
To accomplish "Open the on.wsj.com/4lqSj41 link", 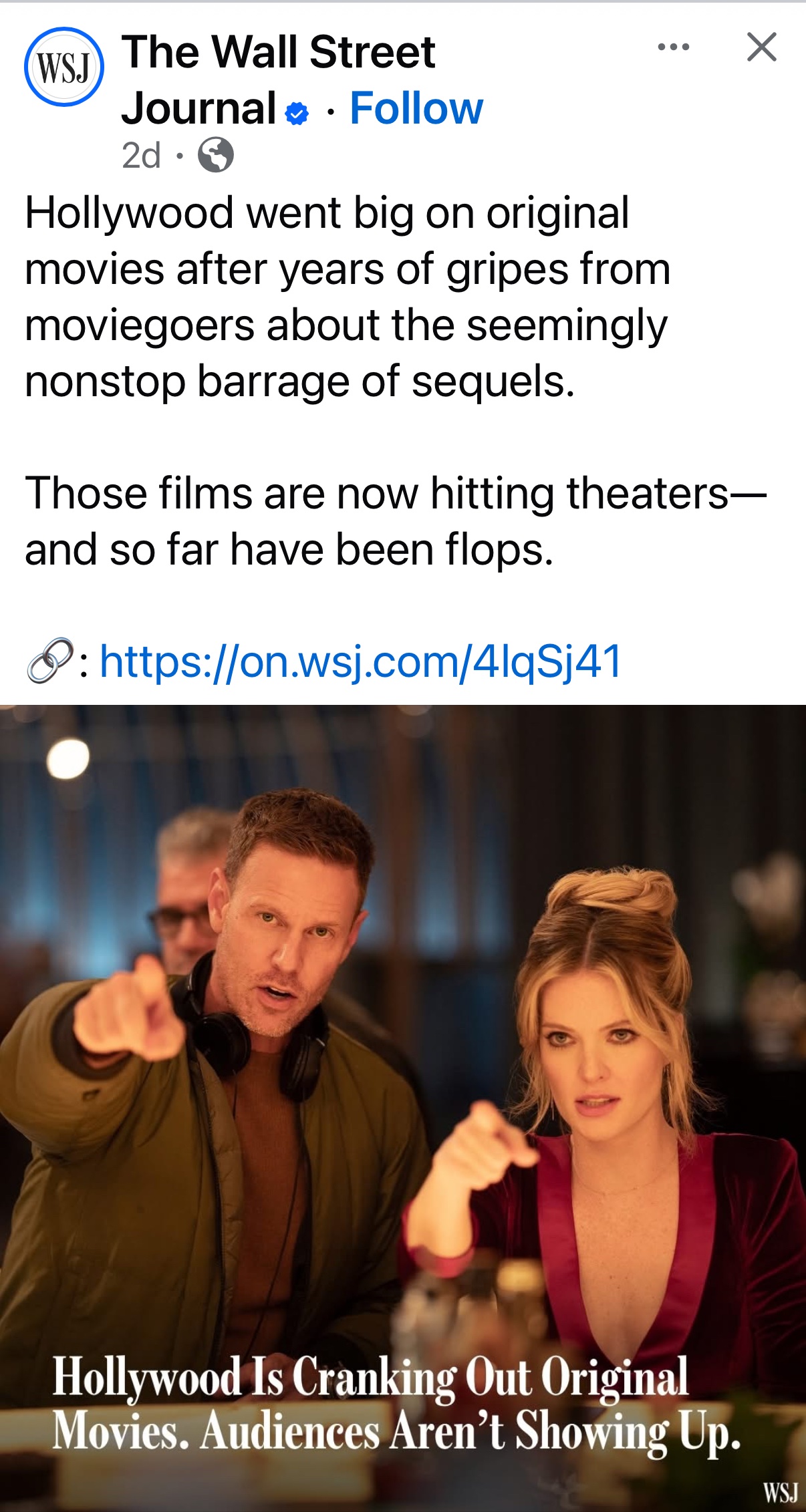I will (361, 661).
